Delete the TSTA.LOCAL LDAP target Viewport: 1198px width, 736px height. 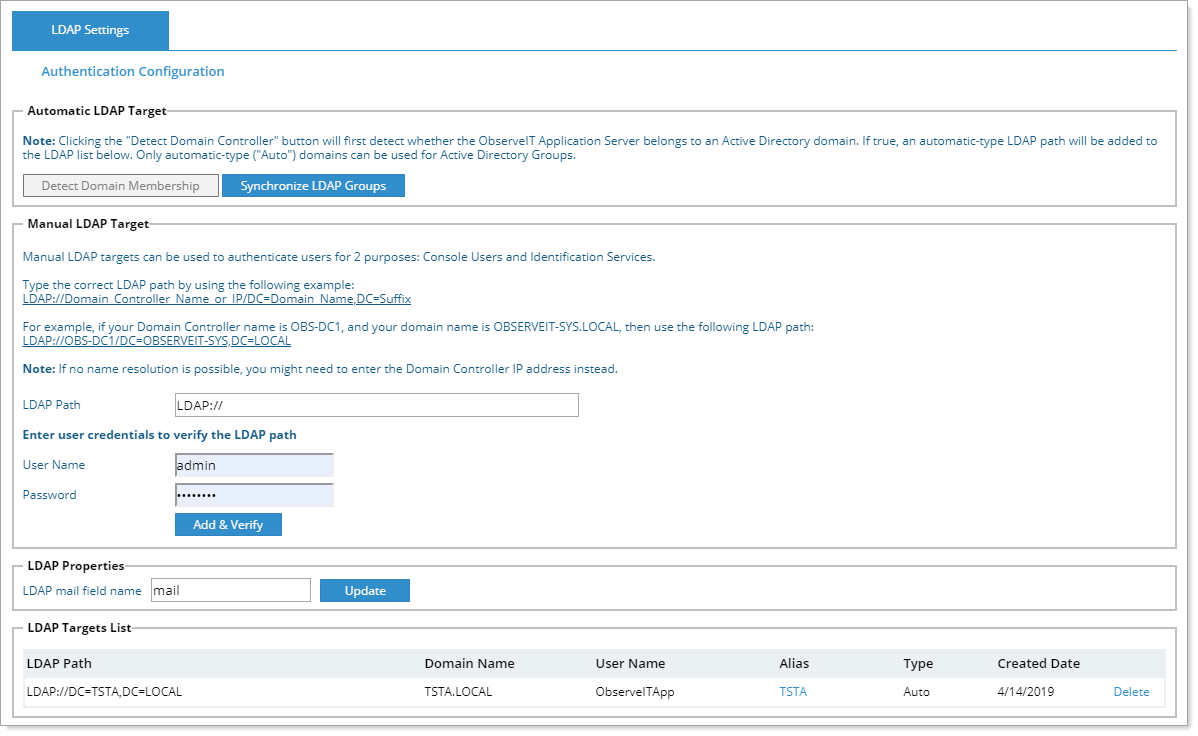click(x=1131, y=692)
